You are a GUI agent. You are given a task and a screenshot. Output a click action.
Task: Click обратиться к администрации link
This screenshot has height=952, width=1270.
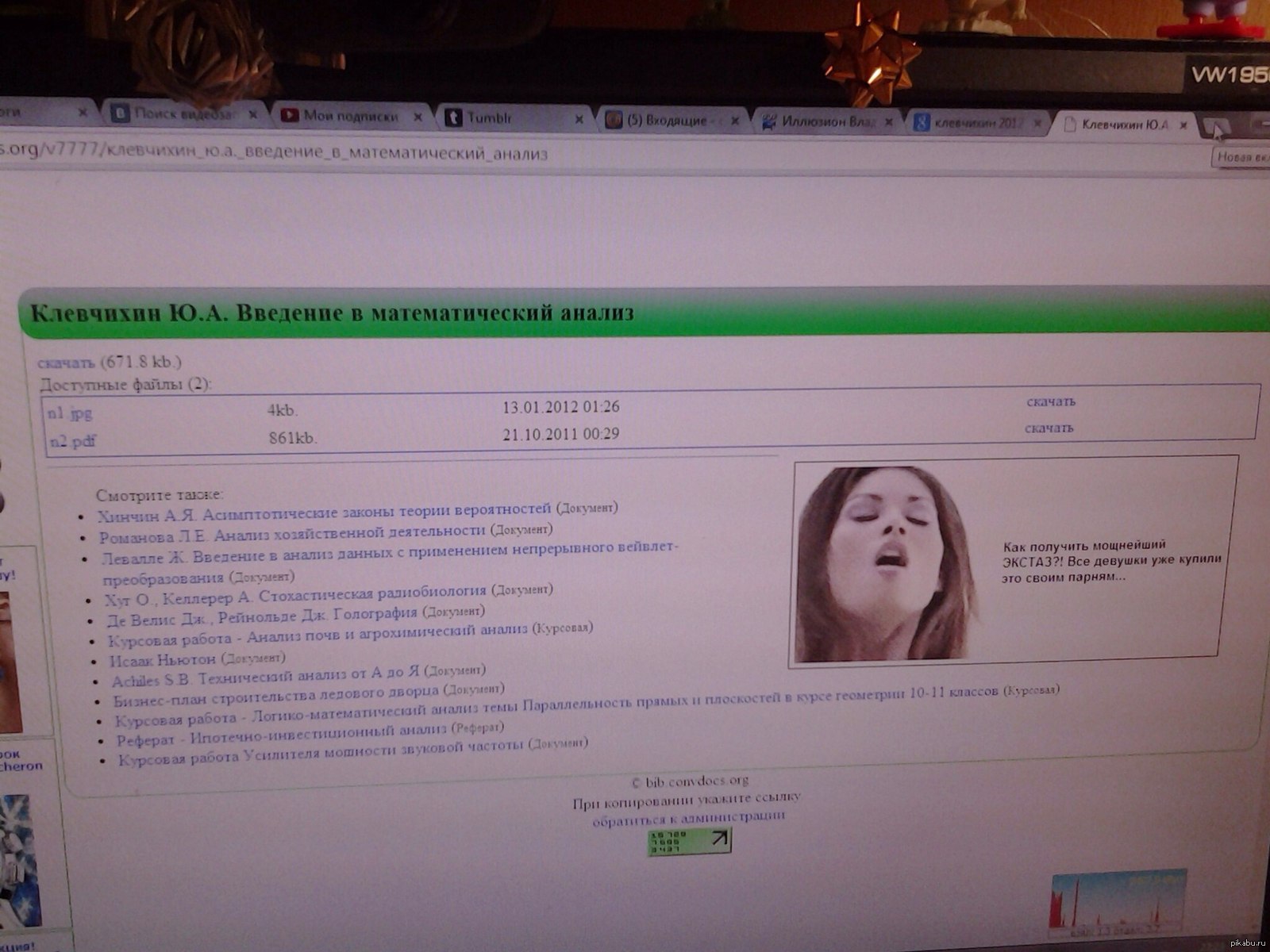[x=689, y=817]
